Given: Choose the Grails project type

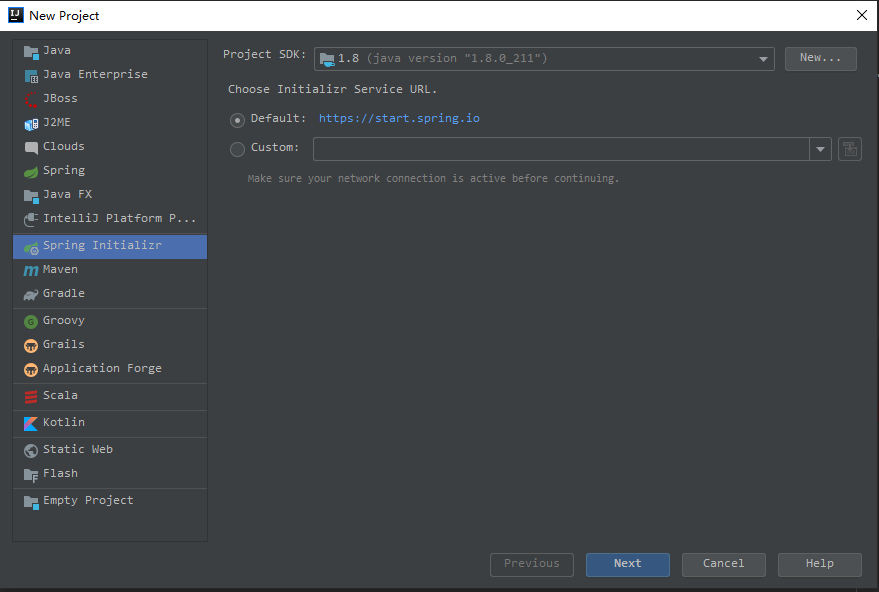Looking at the screenshot, I should tap(61, 344).
